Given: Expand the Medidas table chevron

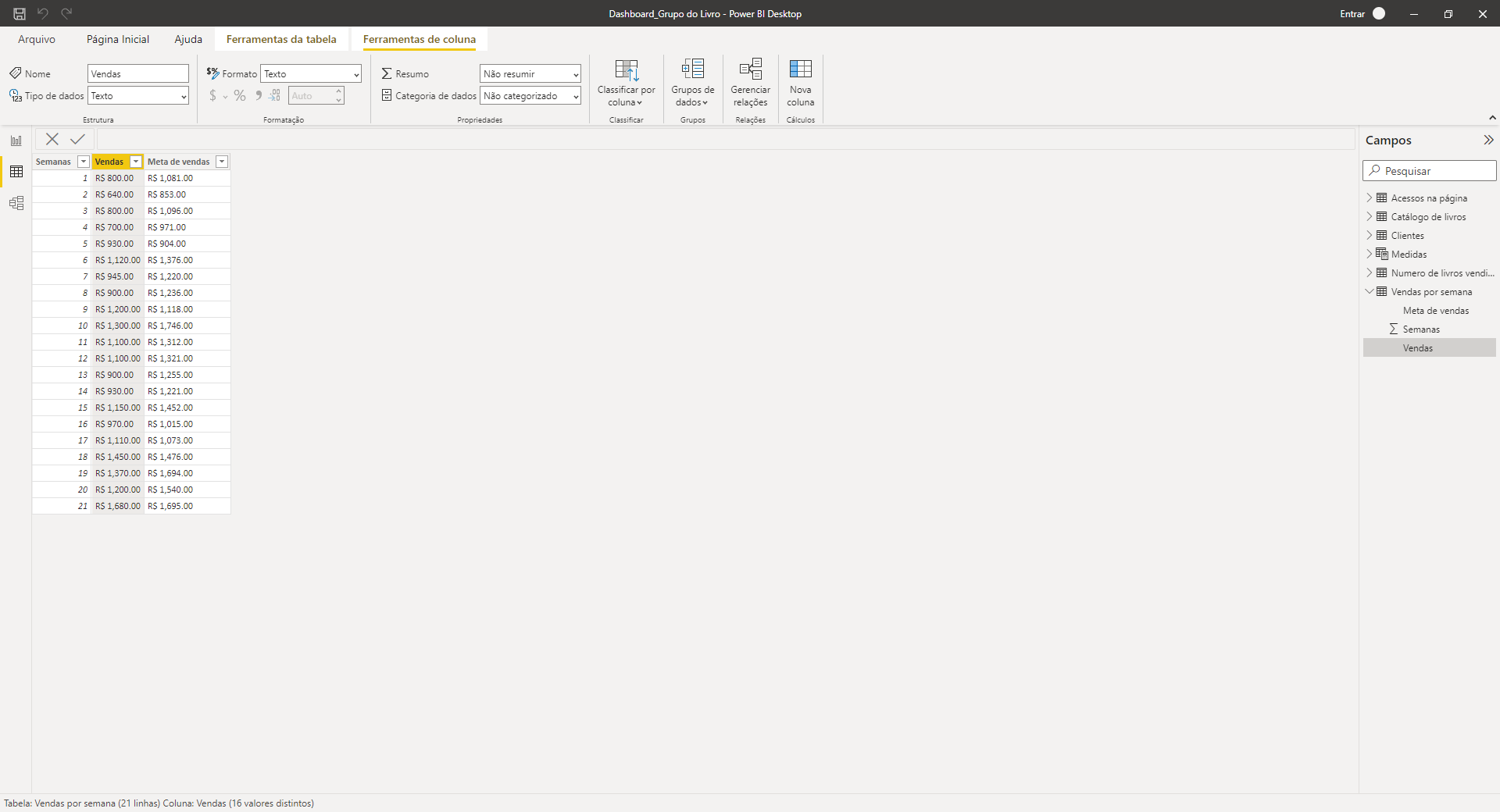Looking at the screenshot, I should point(1370,254).
